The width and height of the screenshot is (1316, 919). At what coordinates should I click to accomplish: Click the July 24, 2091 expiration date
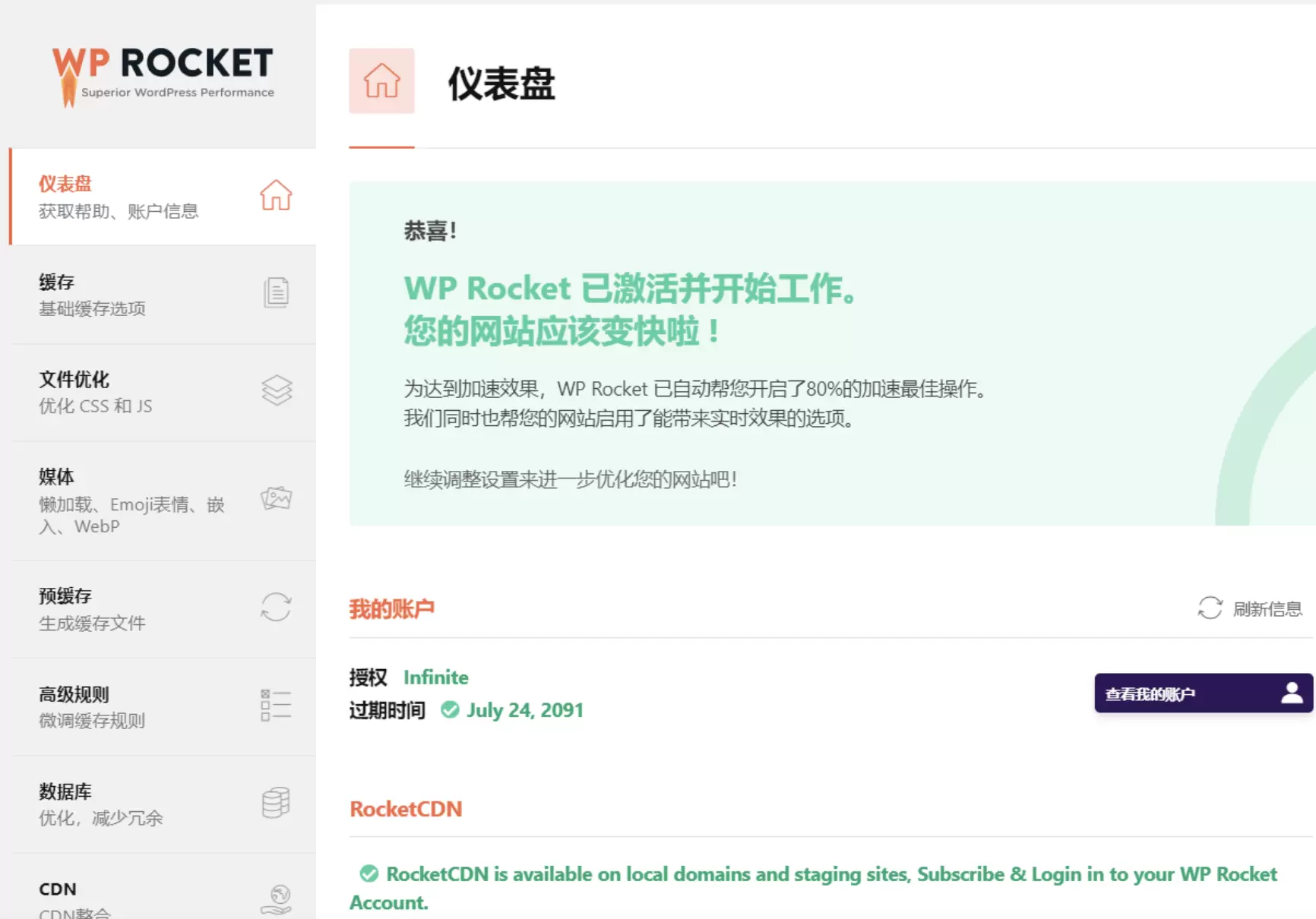[525, 710]
